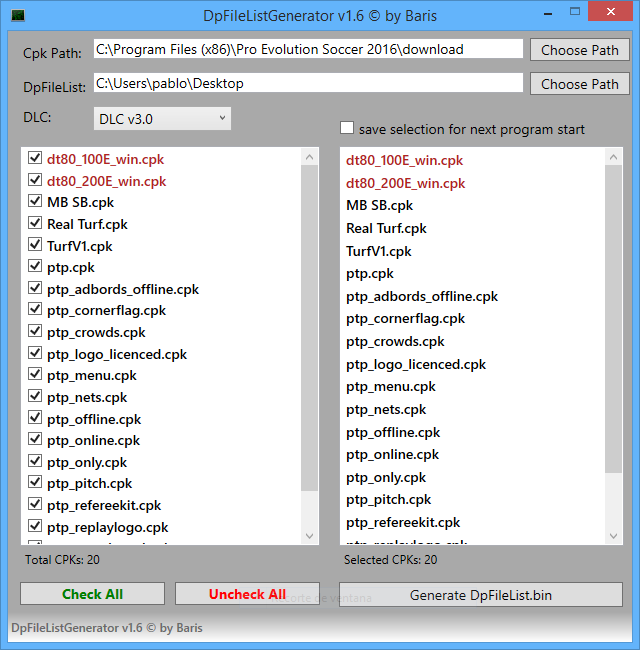This screenshot has height=650, width=640.
Task: Select dt80_200E_win.cpk in right list
Action: point(405,183)
